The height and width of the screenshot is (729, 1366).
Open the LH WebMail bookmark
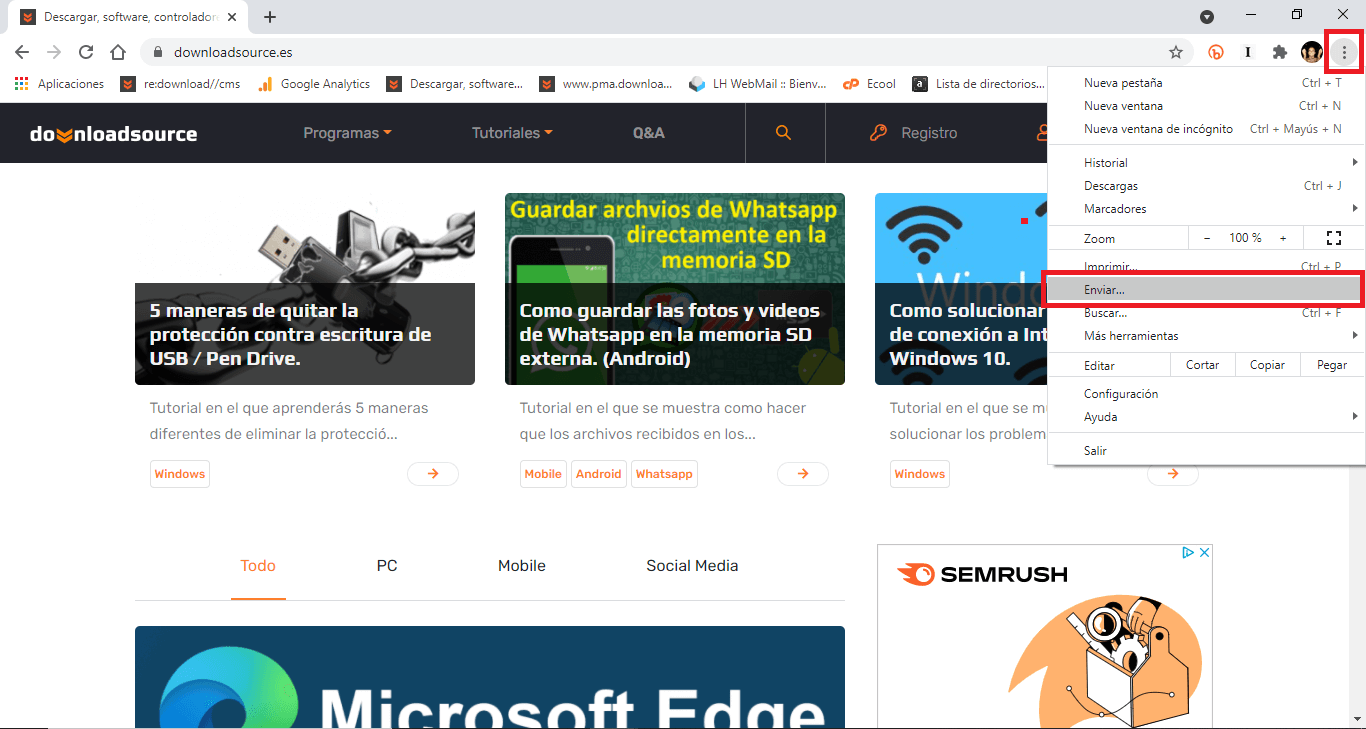click(758, 84)
